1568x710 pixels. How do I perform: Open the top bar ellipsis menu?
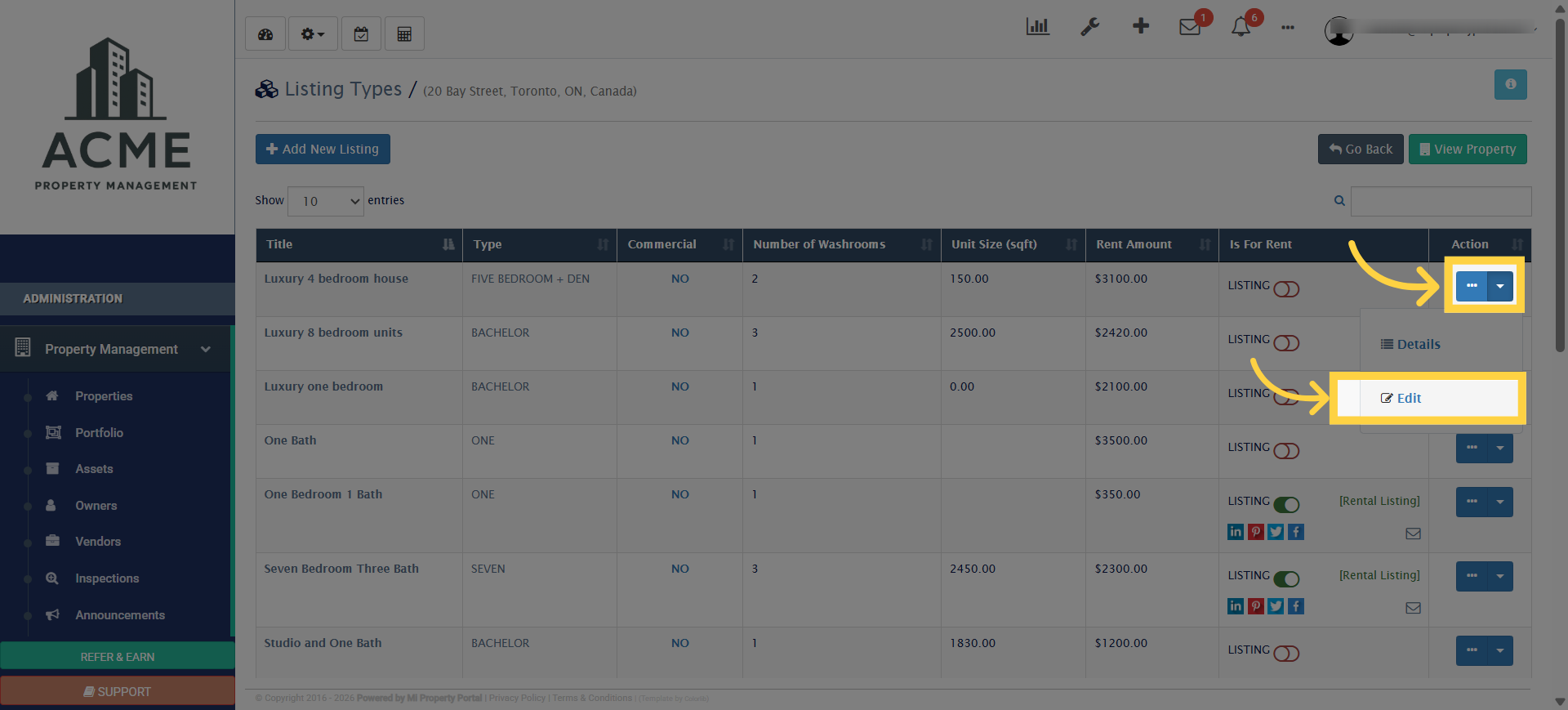[1288, 28]
